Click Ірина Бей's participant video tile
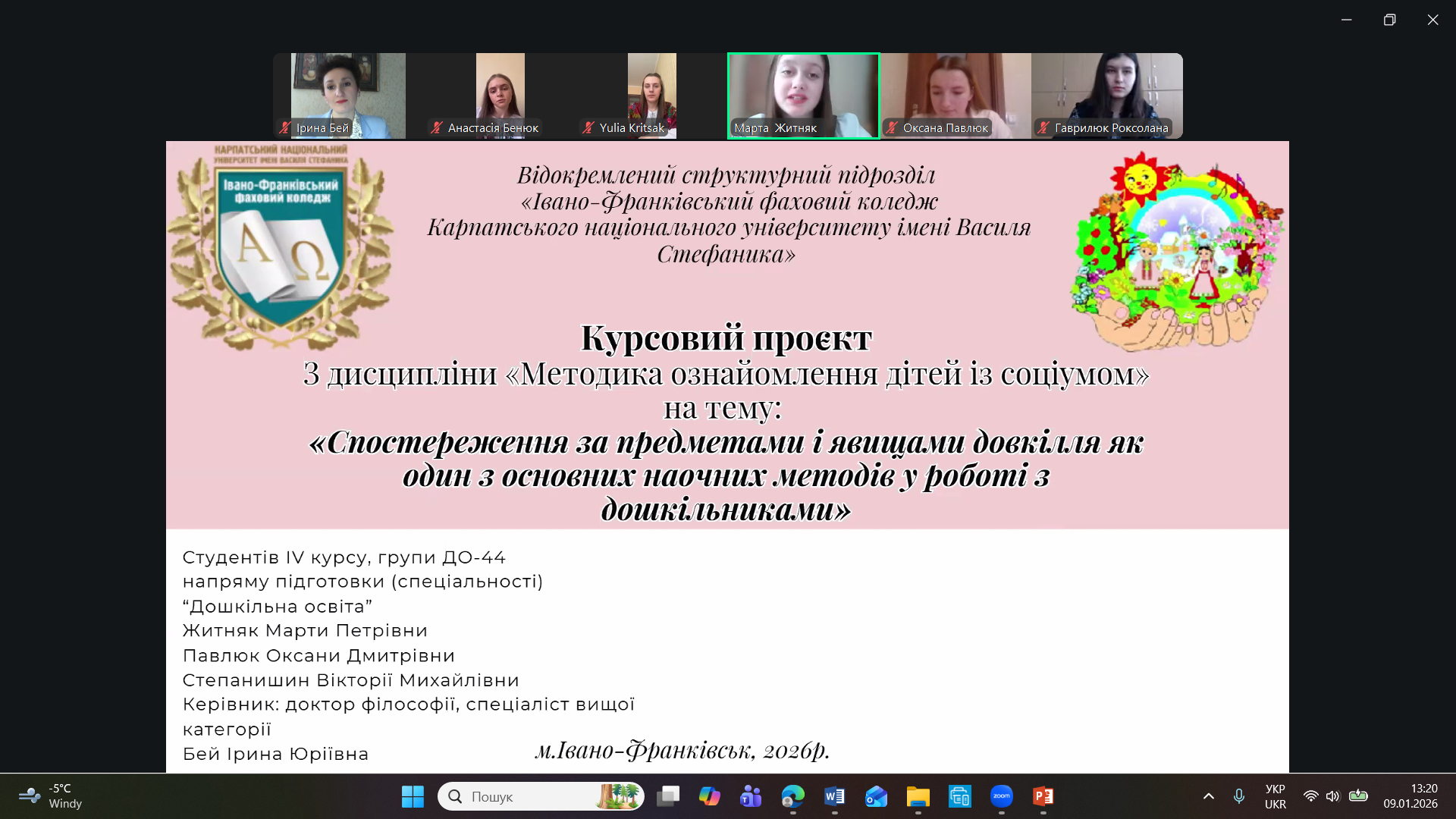 348,95
